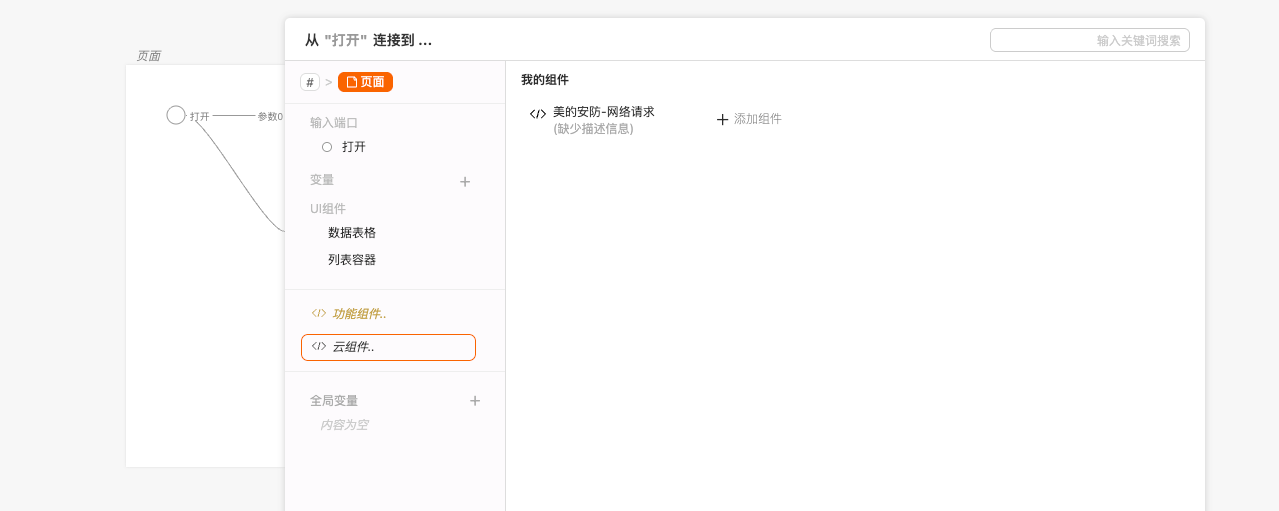Add a global variable via 全局变量 plus

(x=475, y=401)
